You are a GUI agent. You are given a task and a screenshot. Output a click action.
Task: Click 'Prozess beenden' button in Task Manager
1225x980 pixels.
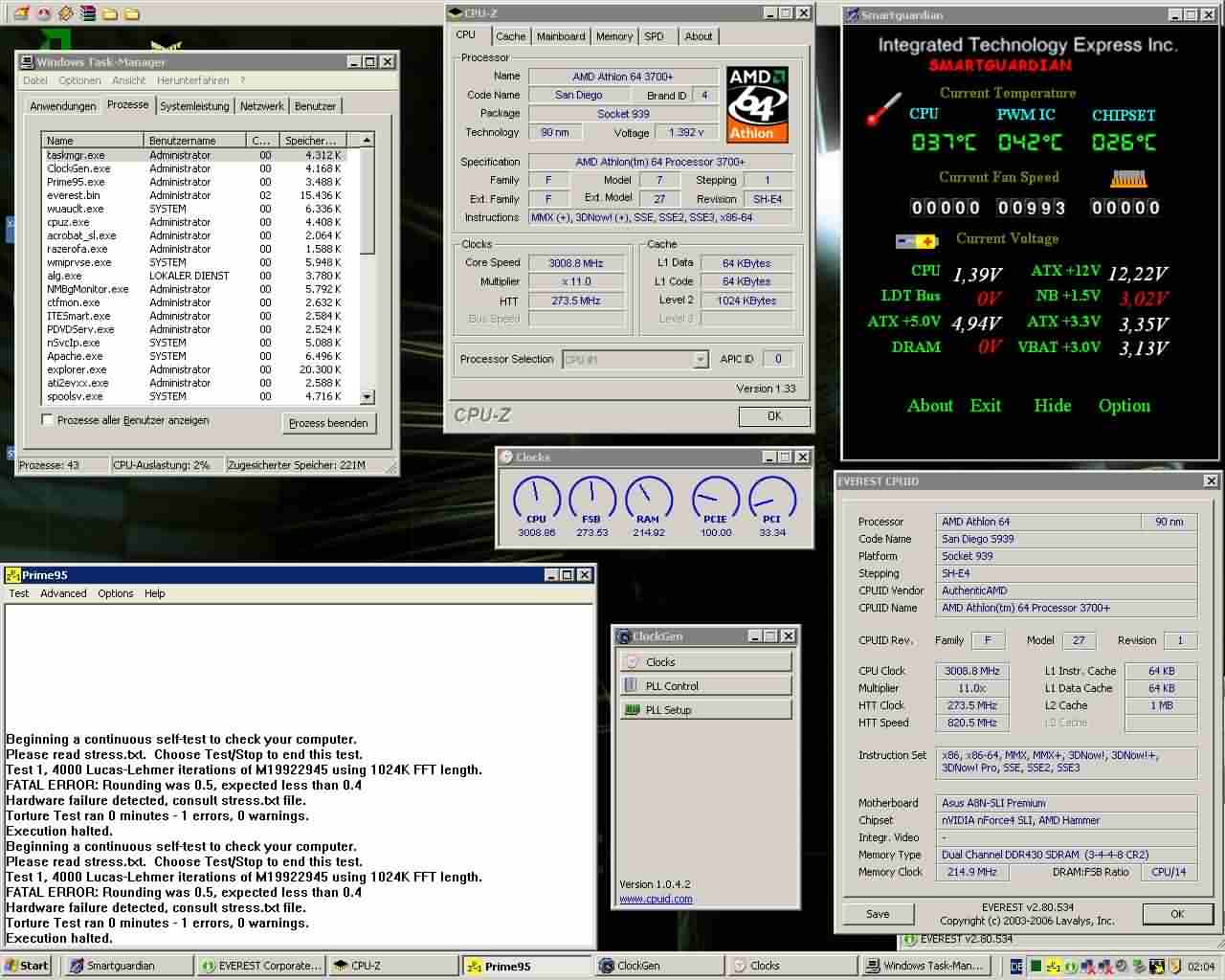pyautogui.click(x=328, y=423)
